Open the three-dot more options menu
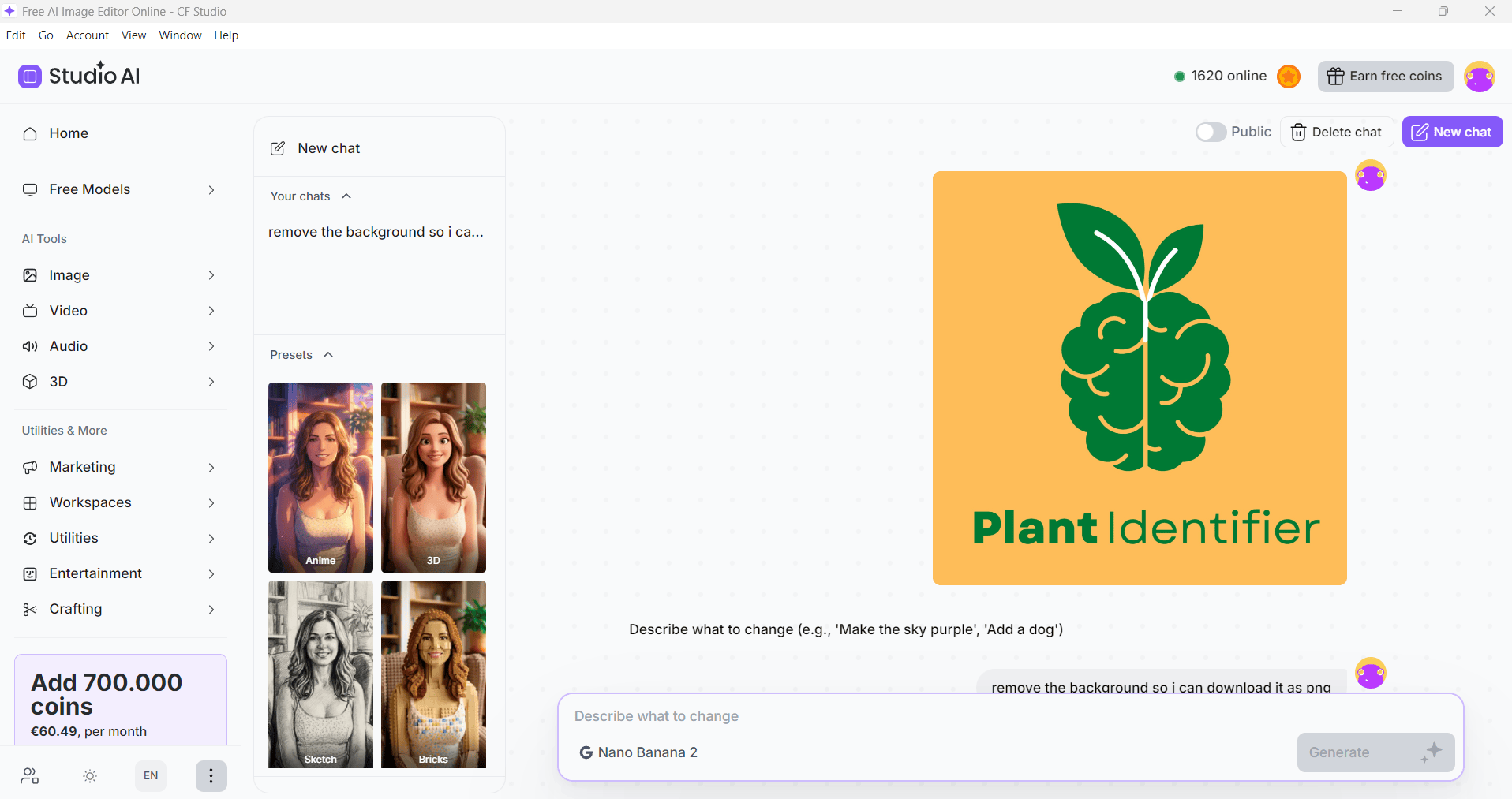This screenshot has height=799, width=1512. point(211,776)
